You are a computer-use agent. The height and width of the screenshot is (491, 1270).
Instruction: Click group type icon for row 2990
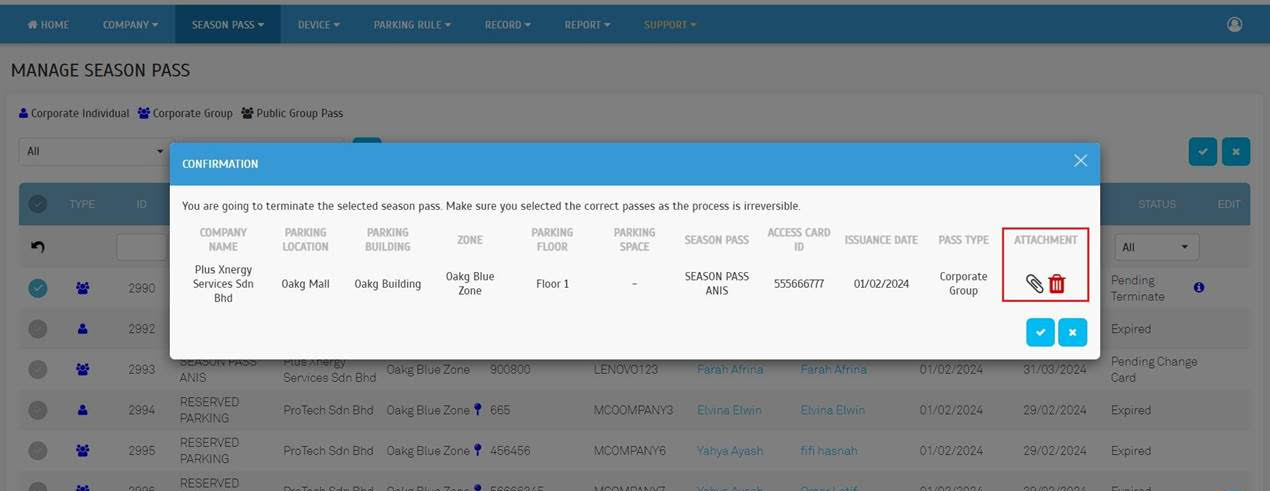click(x=82, y=288)
